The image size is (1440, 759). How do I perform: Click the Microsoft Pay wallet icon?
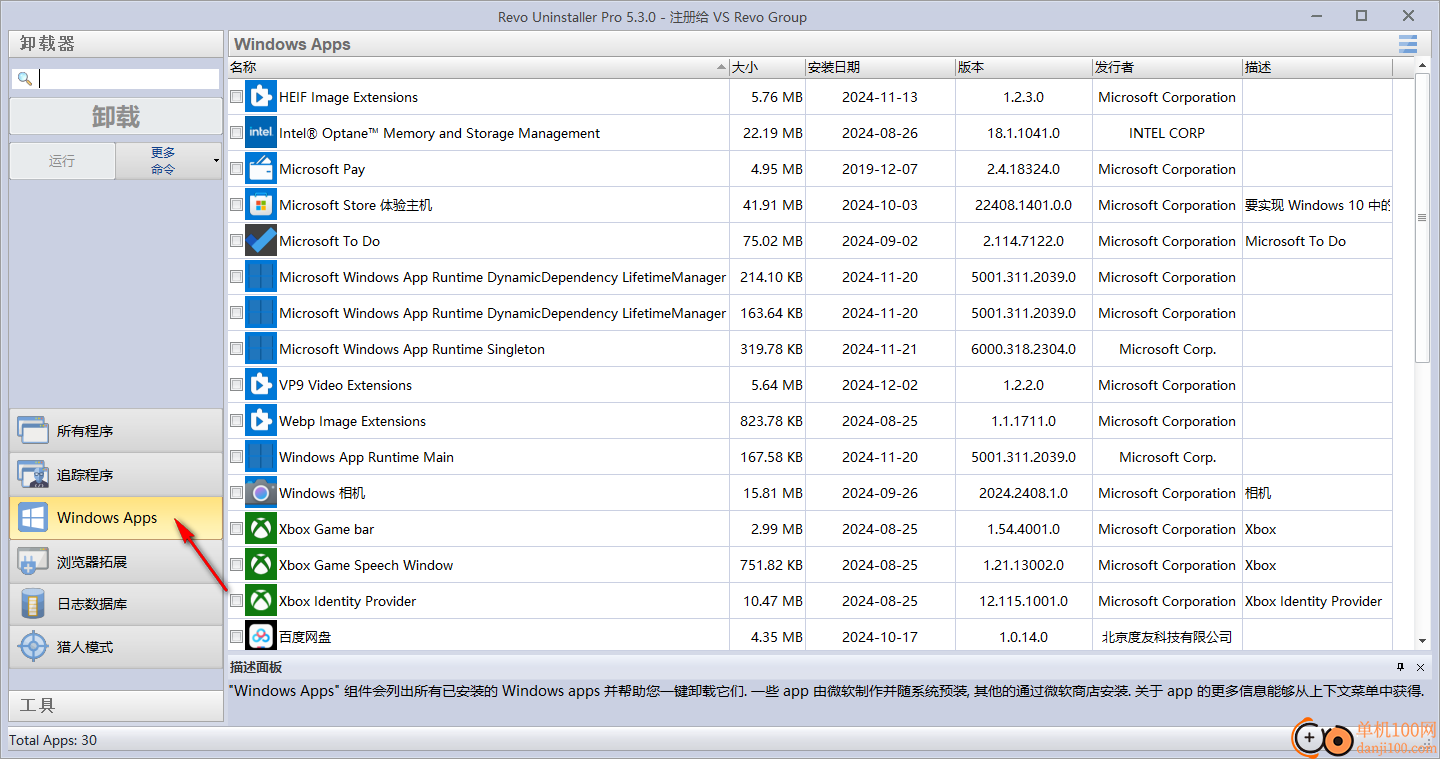260,169
